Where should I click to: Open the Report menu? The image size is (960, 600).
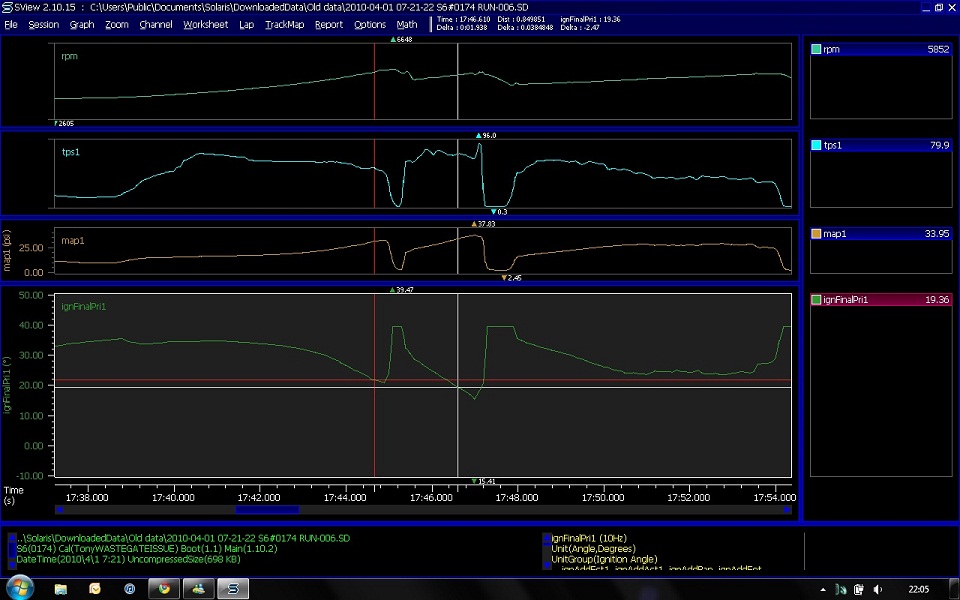tap(329, 24)
